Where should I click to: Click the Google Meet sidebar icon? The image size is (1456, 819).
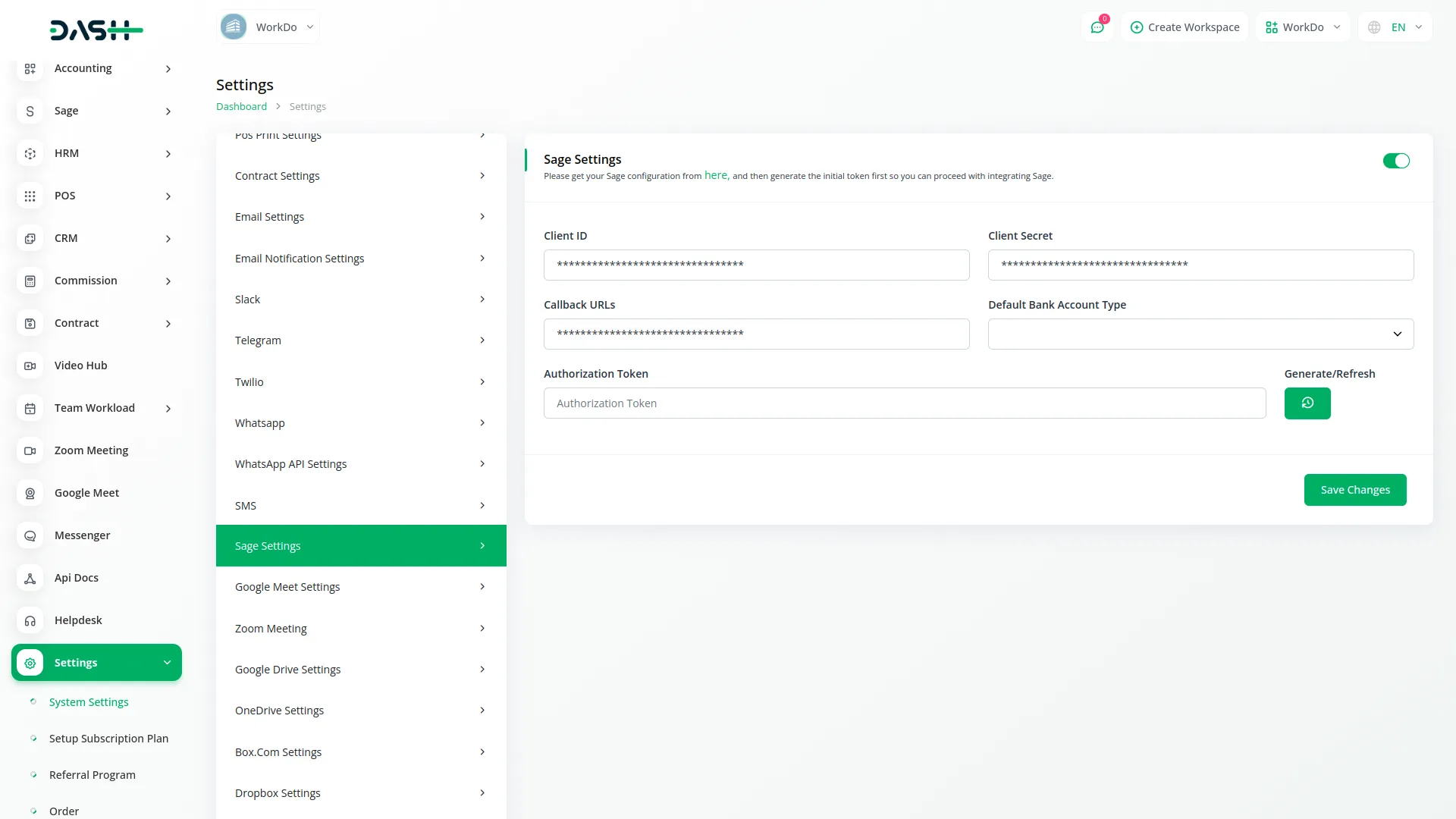(30, 493)
